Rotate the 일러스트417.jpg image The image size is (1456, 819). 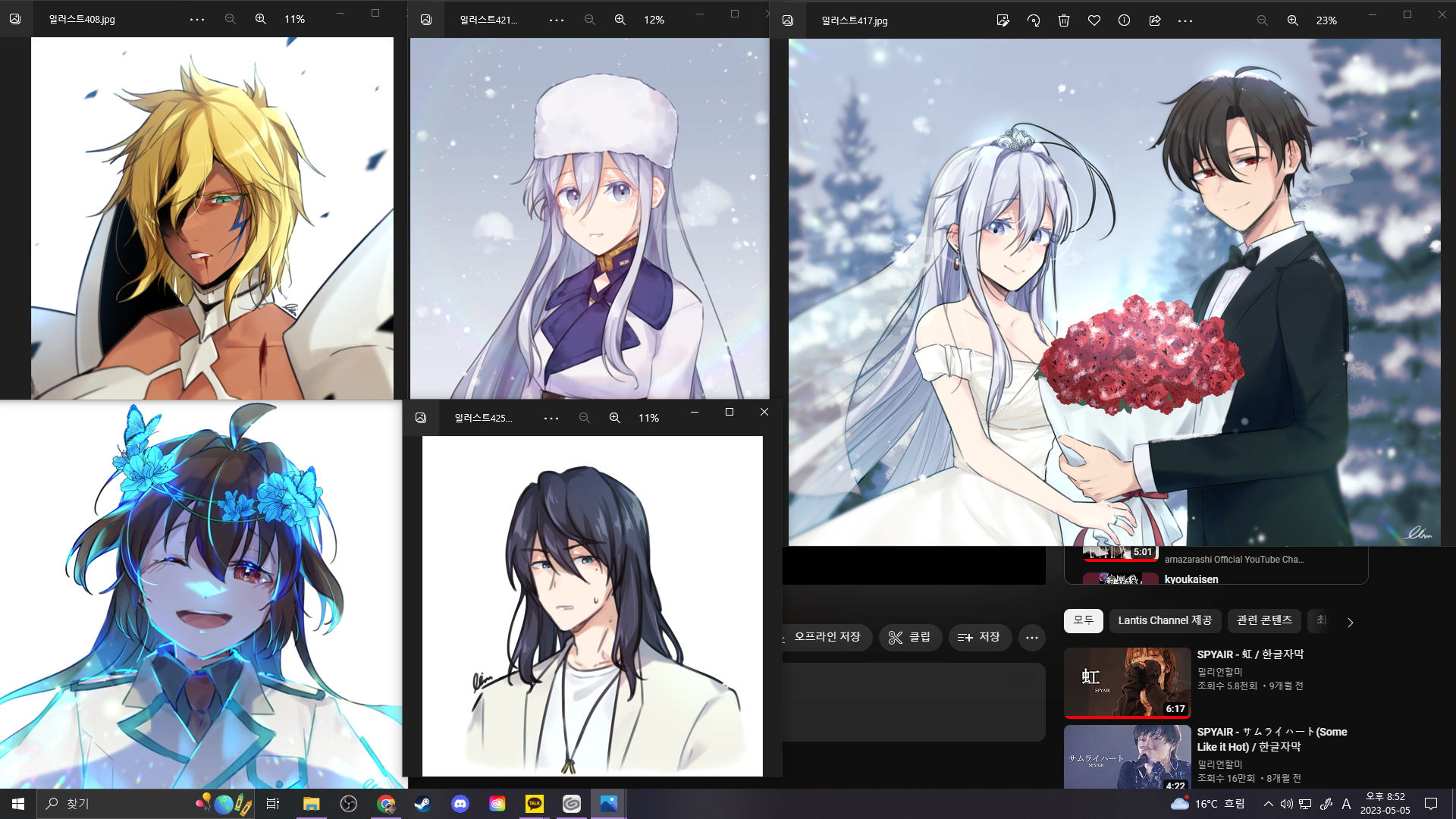1033,20
